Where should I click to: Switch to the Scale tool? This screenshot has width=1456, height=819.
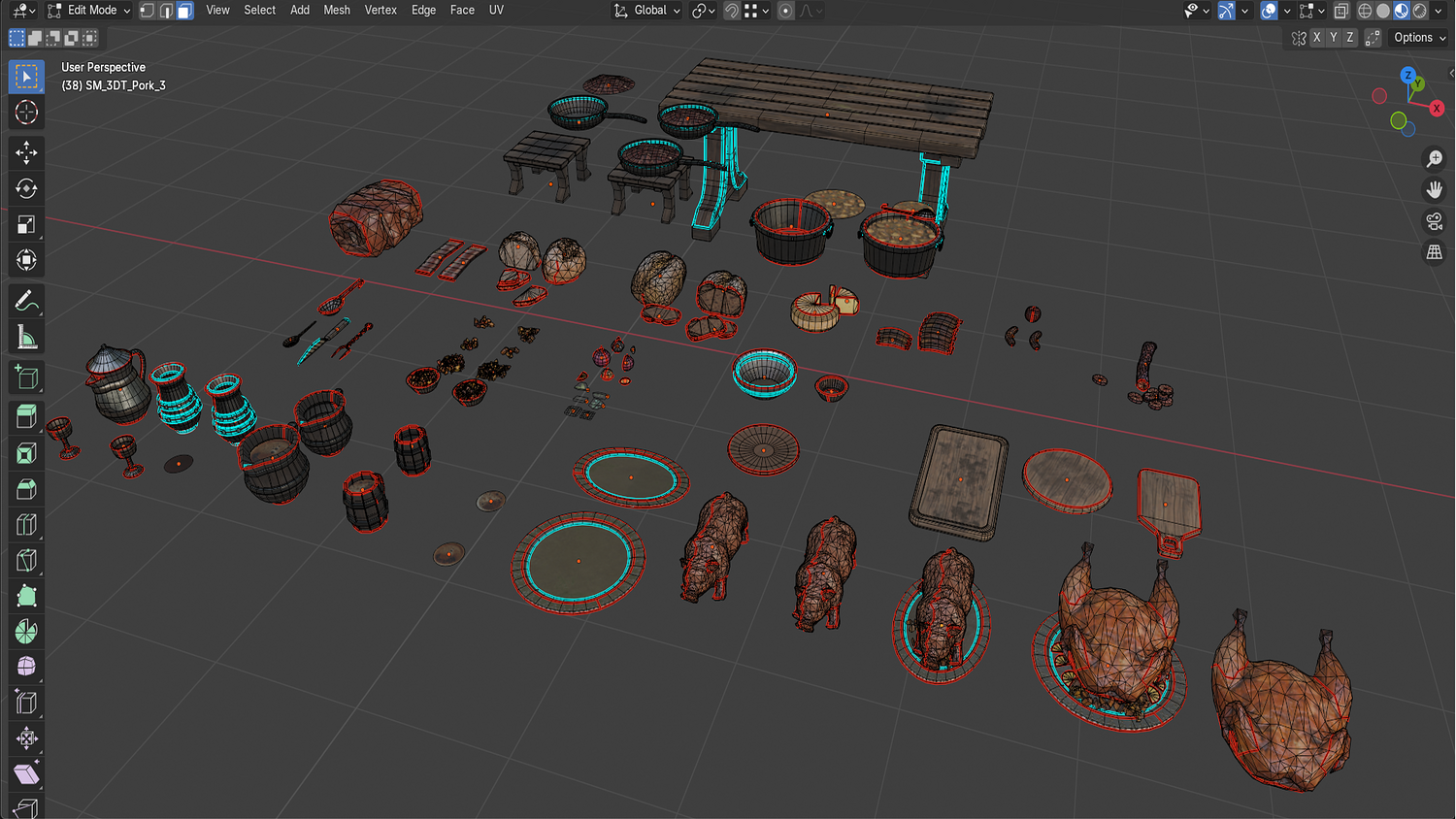click(x=26, y=224)
